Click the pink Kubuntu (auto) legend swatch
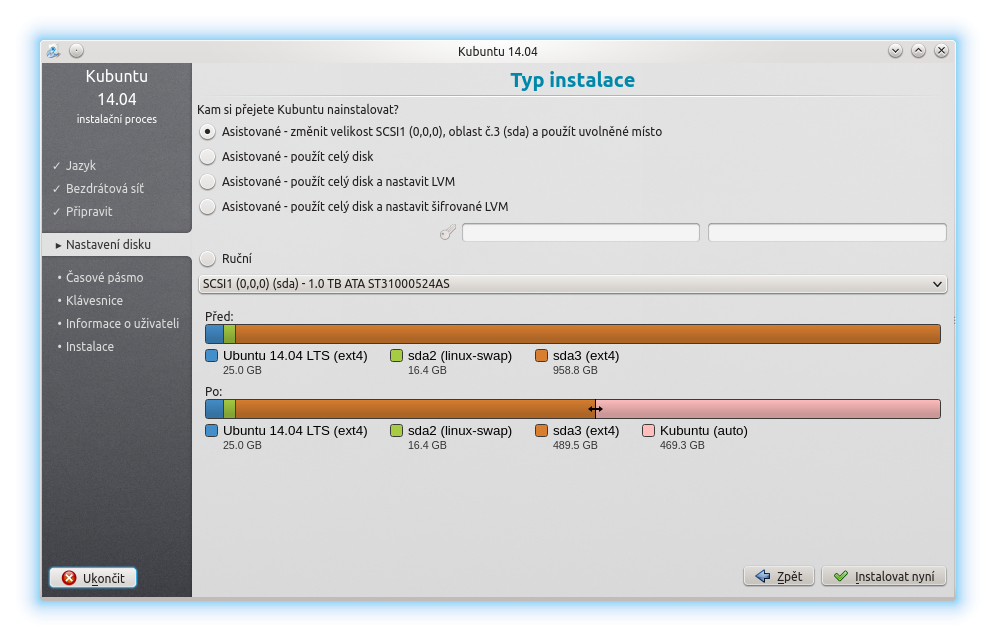The width and height of the screenshot is (996, 641). click(x=648, y=431)
